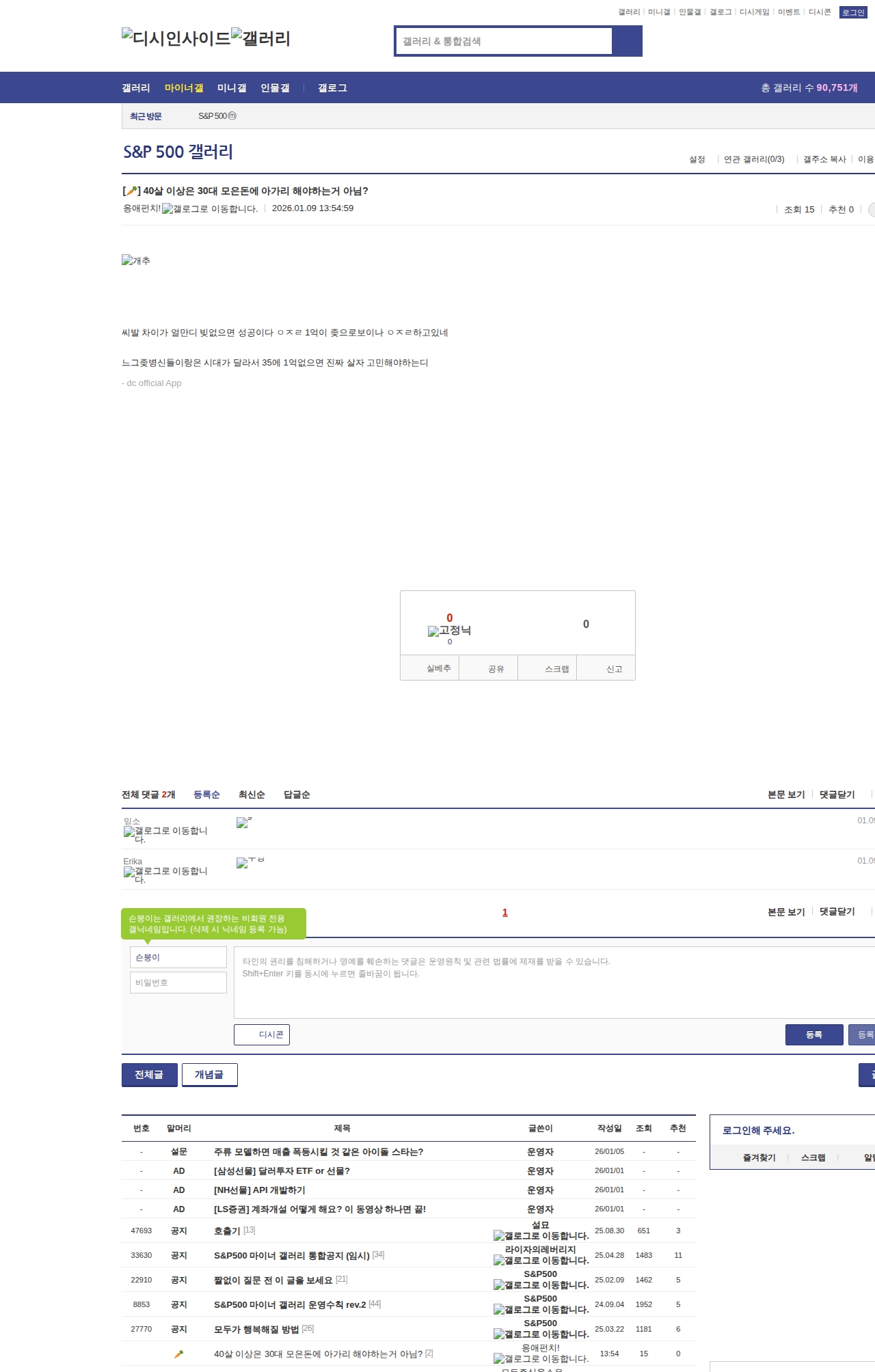Open 'S&P500 마이너 갤러리 통합공지 (임시)' notice
Screen dimensions: 875x1372
point(292,1255)
